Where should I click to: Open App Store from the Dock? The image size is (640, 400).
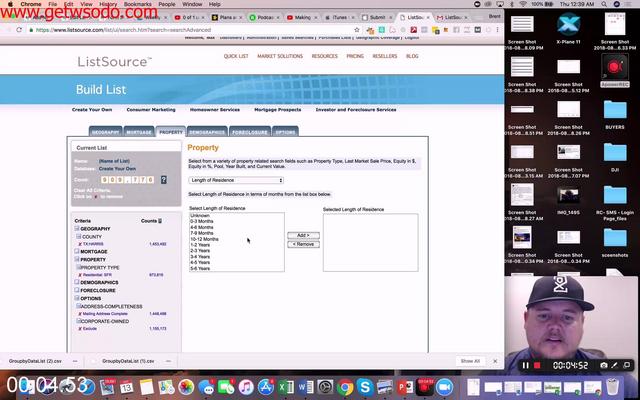266,387
